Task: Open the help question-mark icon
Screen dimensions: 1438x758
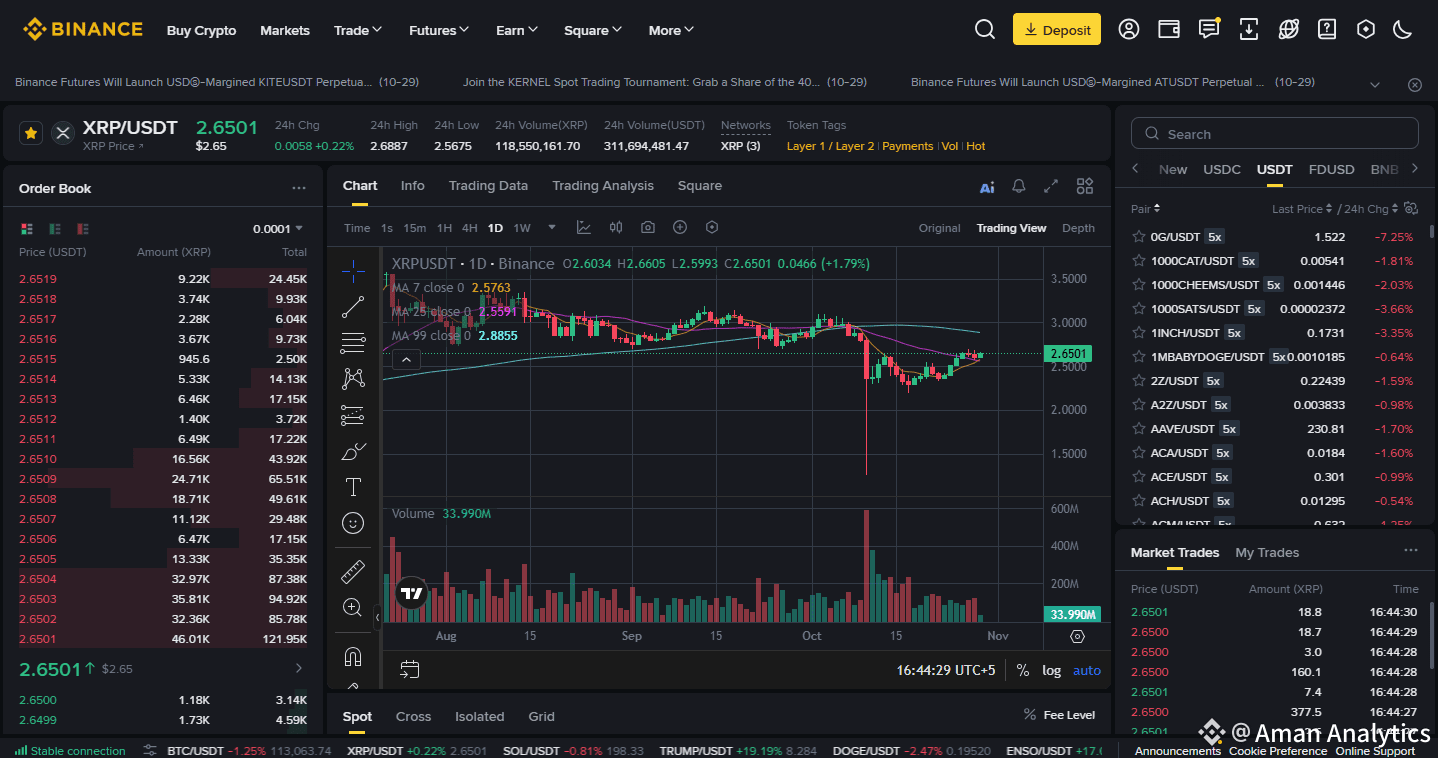Action: tap(1326, 29)
